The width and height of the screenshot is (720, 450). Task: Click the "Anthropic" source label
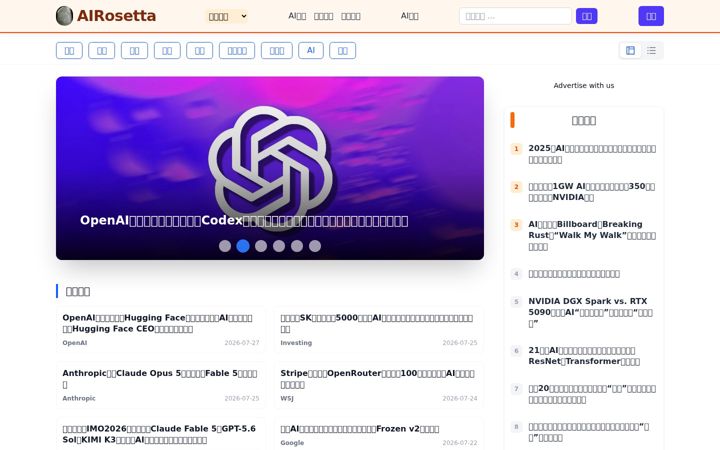pos(79,399)
